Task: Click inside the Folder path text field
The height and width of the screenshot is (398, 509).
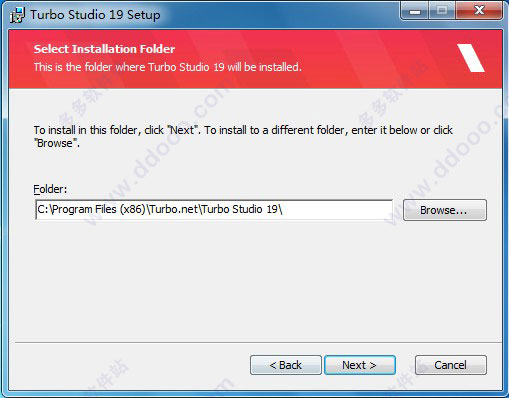Action: [214, 210]
